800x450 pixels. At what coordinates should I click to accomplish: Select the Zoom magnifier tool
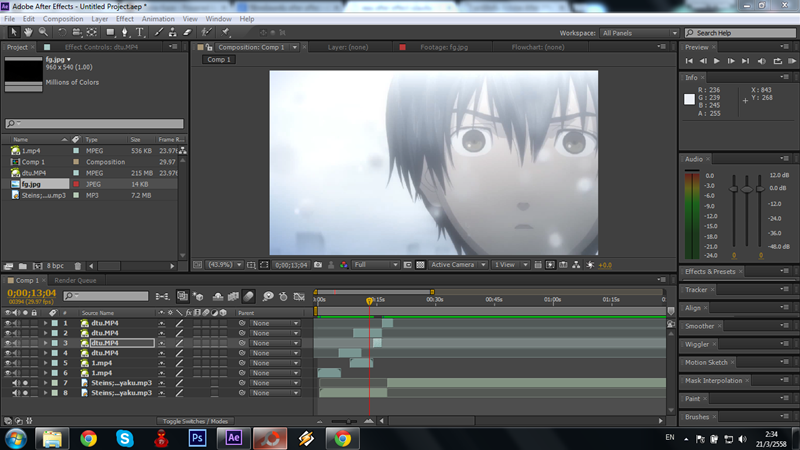click(43, 32)
